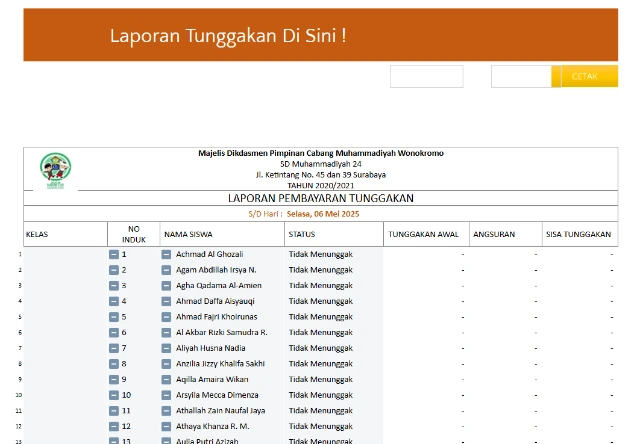The image size is (640, 444).
Task: Collapse No Induk 8 minus icon
Action: pos(114,364)
